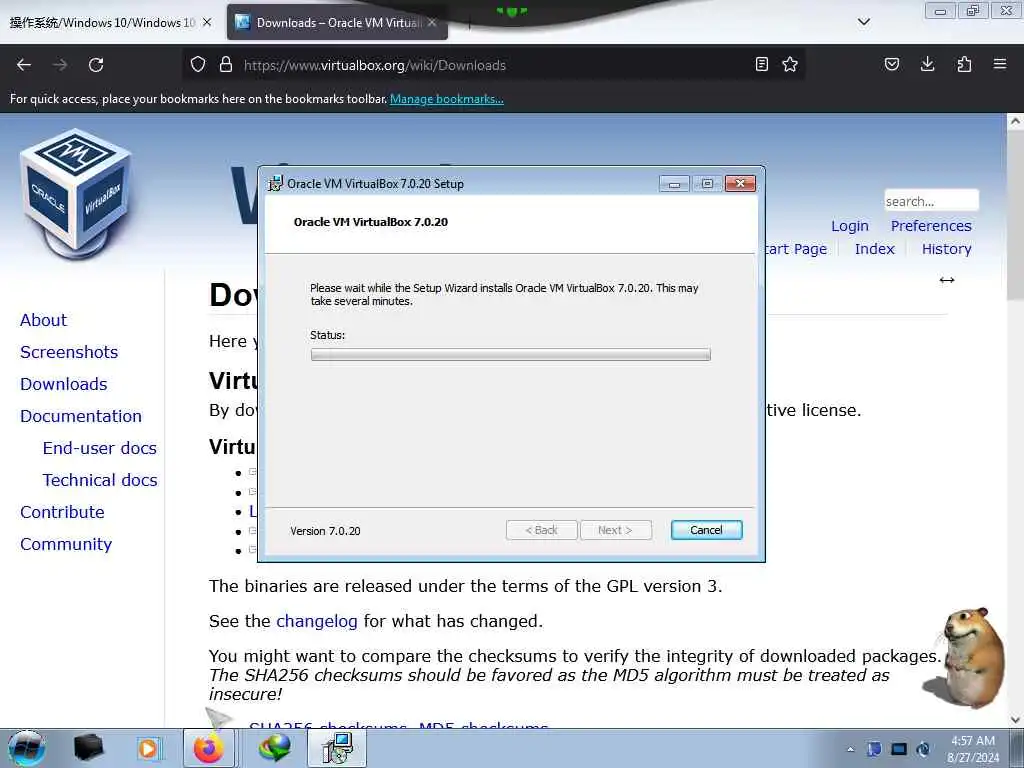Click the tray flag action center icon

point(874,749)
